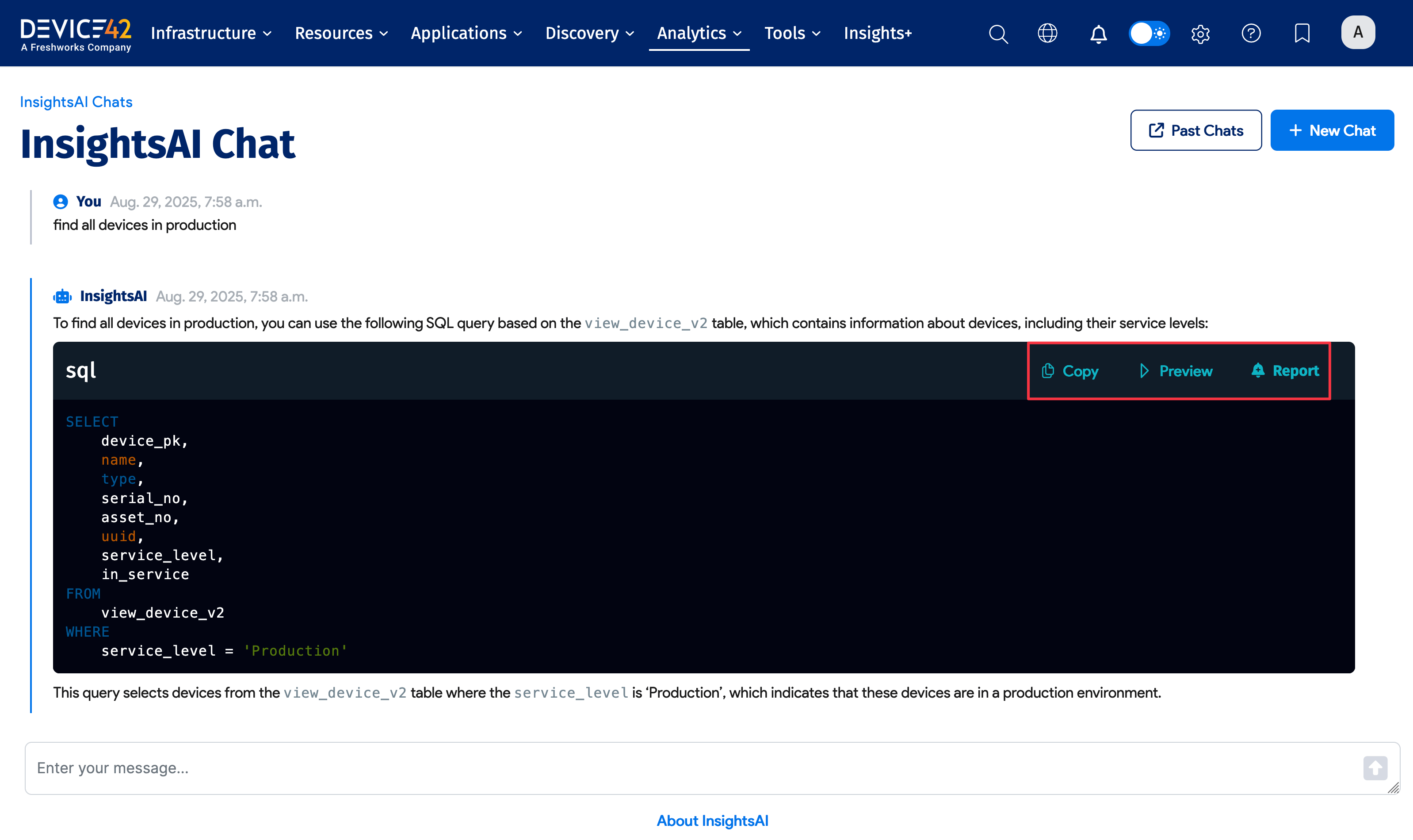This screenshot has height=840, width=1413.
Task: Open the notifications bell
Action: [x=1098, y=34]
